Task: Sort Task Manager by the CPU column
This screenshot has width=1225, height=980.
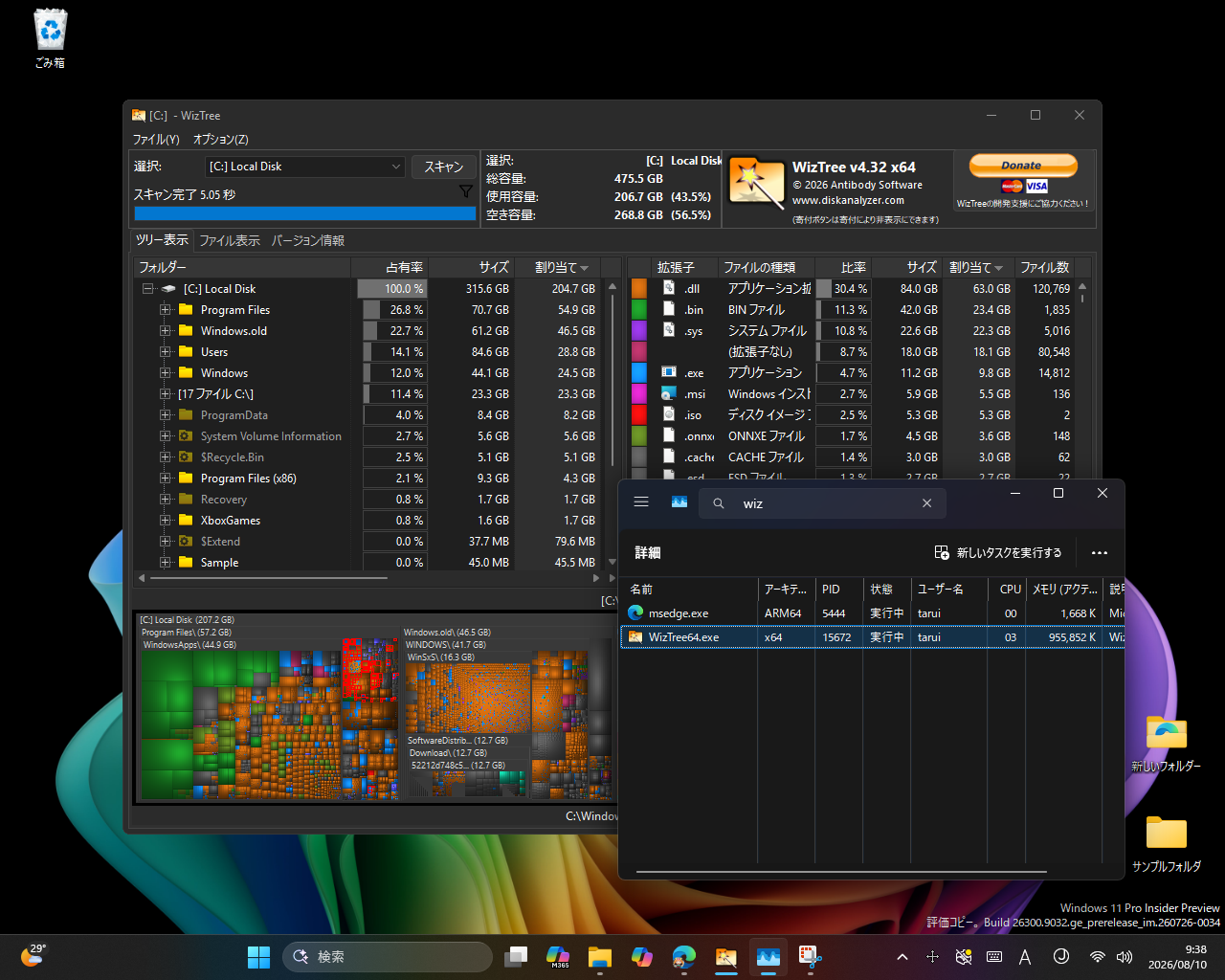Action: [1008, 589]
